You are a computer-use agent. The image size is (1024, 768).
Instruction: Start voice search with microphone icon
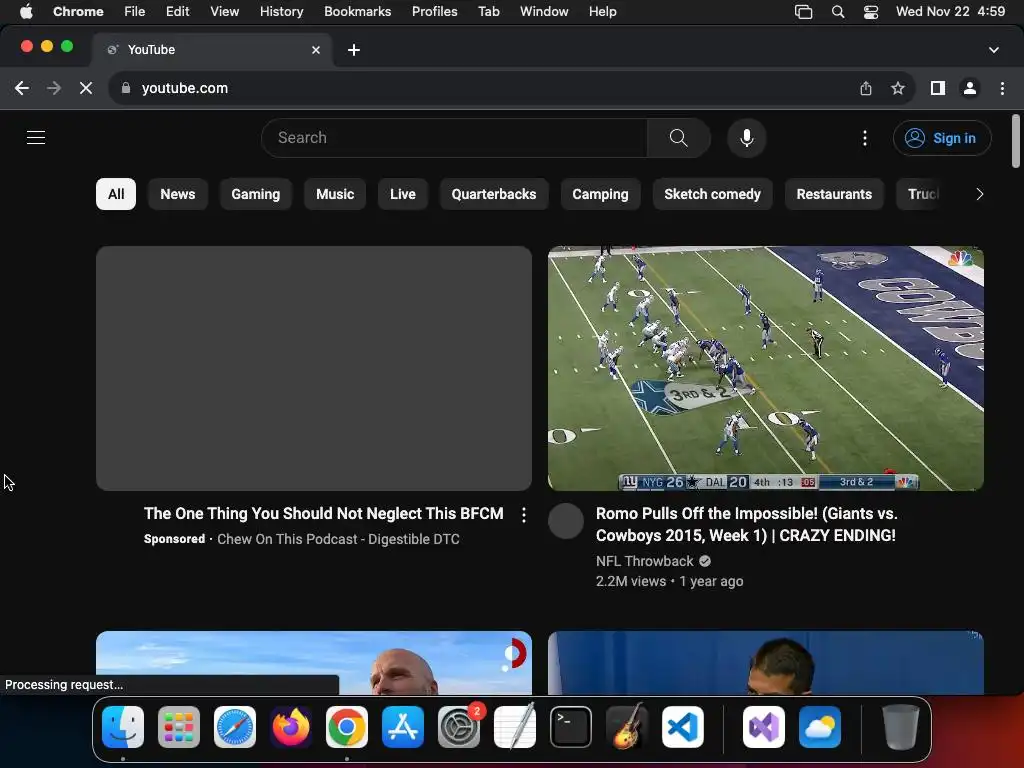pyautogui.click(x=746, y=138)
